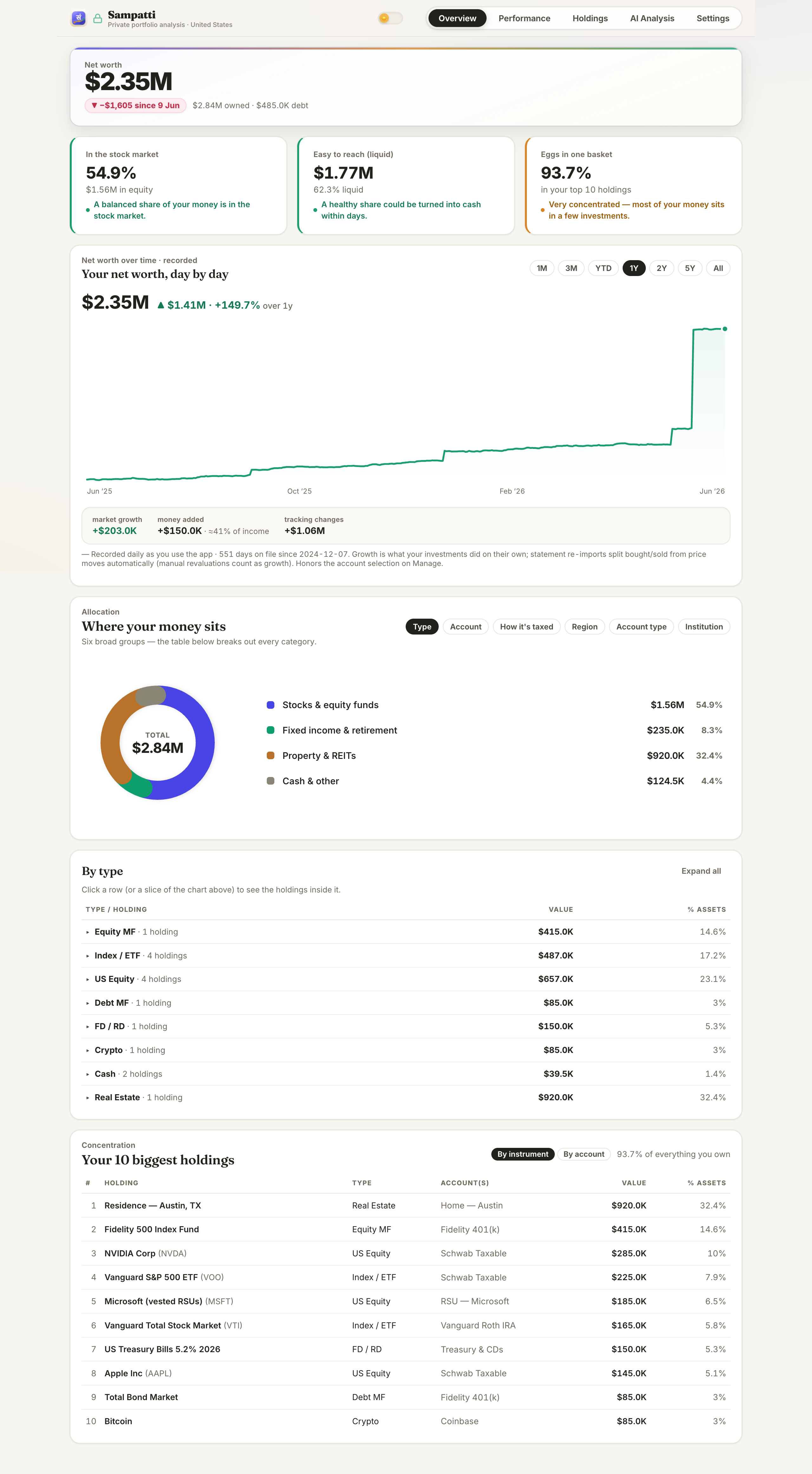Click the blue Stocks & equity funds swatch
This screenshot has width=812, height=1474.
[x=271, y=705]
